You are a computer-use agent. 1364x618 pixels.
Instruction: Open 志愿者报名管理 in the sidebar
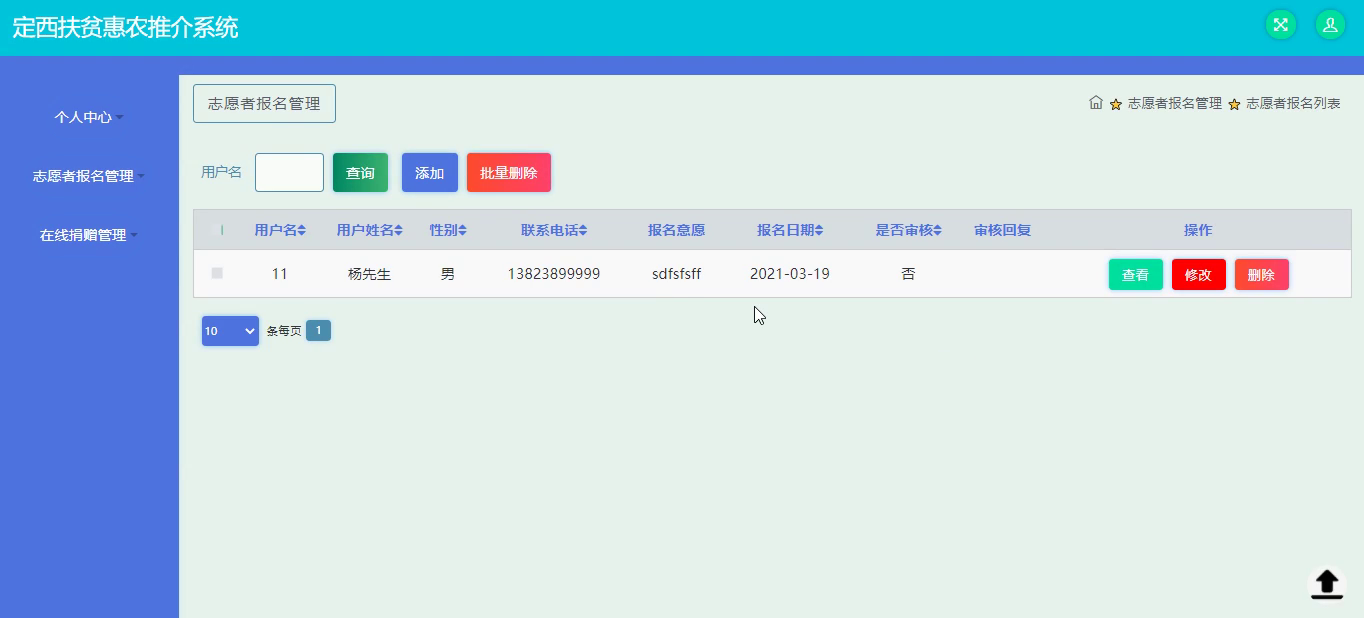(89, 176)
